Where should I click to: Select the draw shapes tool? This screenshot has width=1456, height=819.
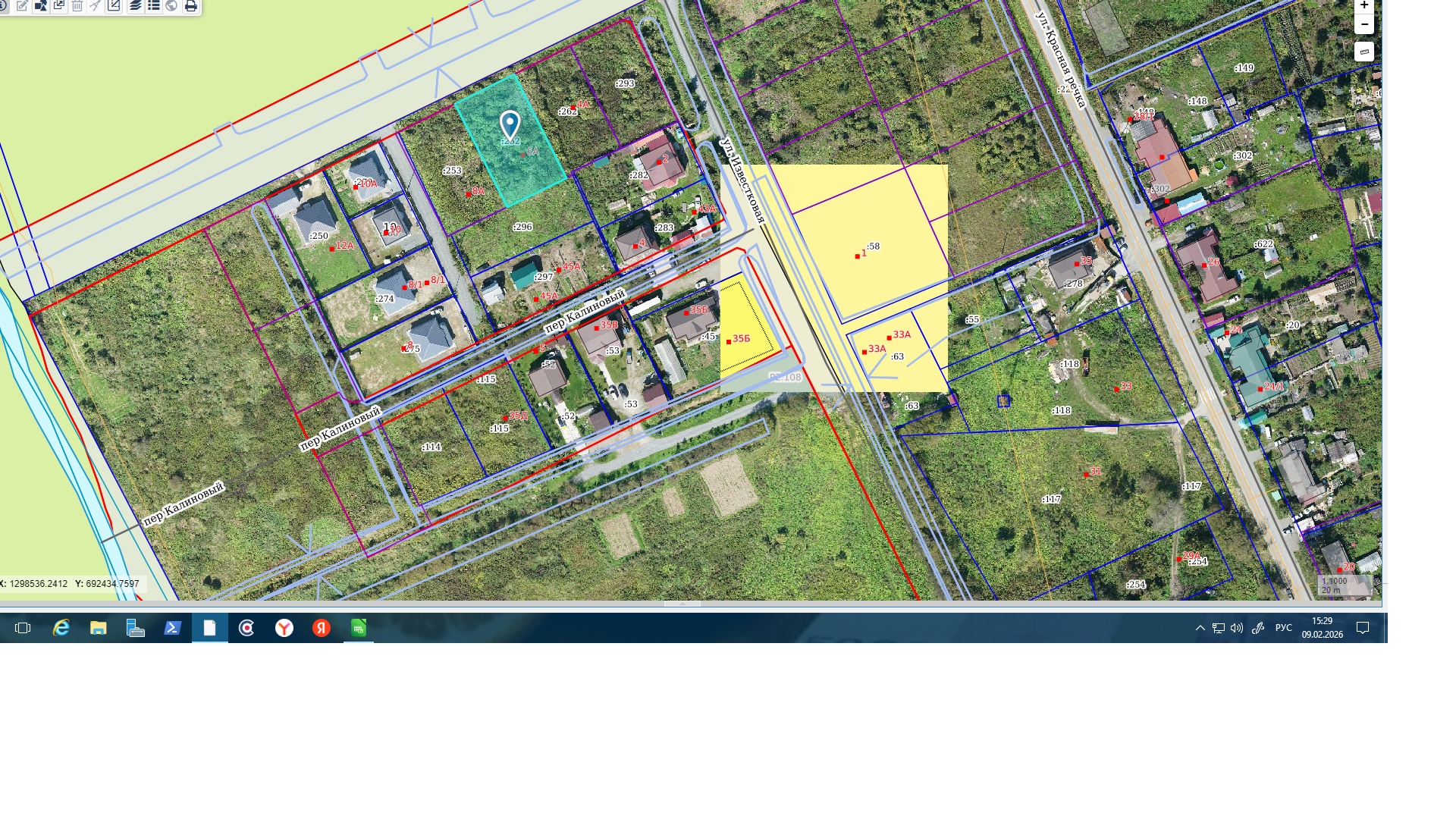41,6
